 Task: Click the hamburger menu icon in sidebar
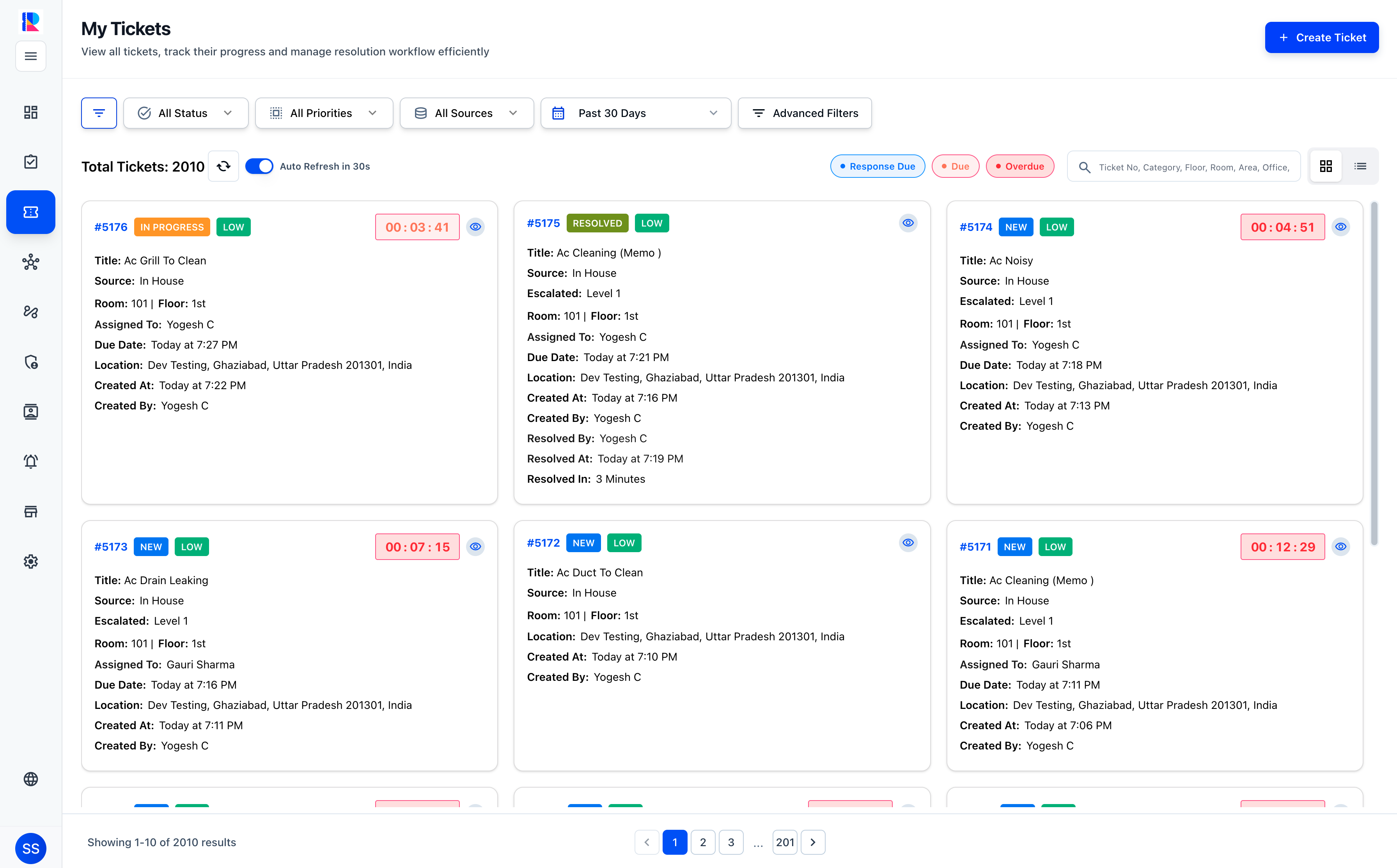pyautogui.click(x=30, y=56)
